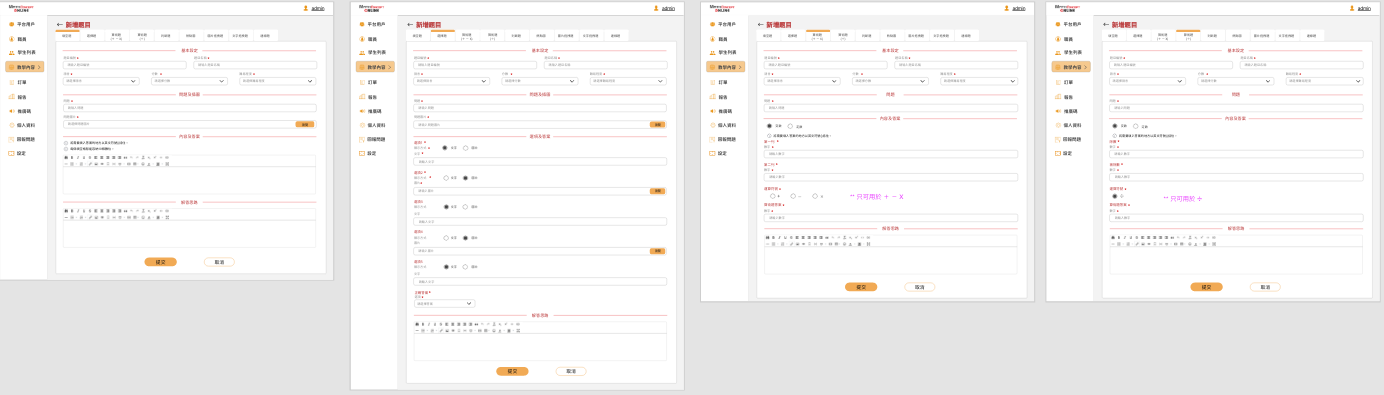Image resolution: width=1384 pixels, height=395 pixels.
Task: Expand 教學內容 chevron in first window sidebar
Action: point(39,67)
